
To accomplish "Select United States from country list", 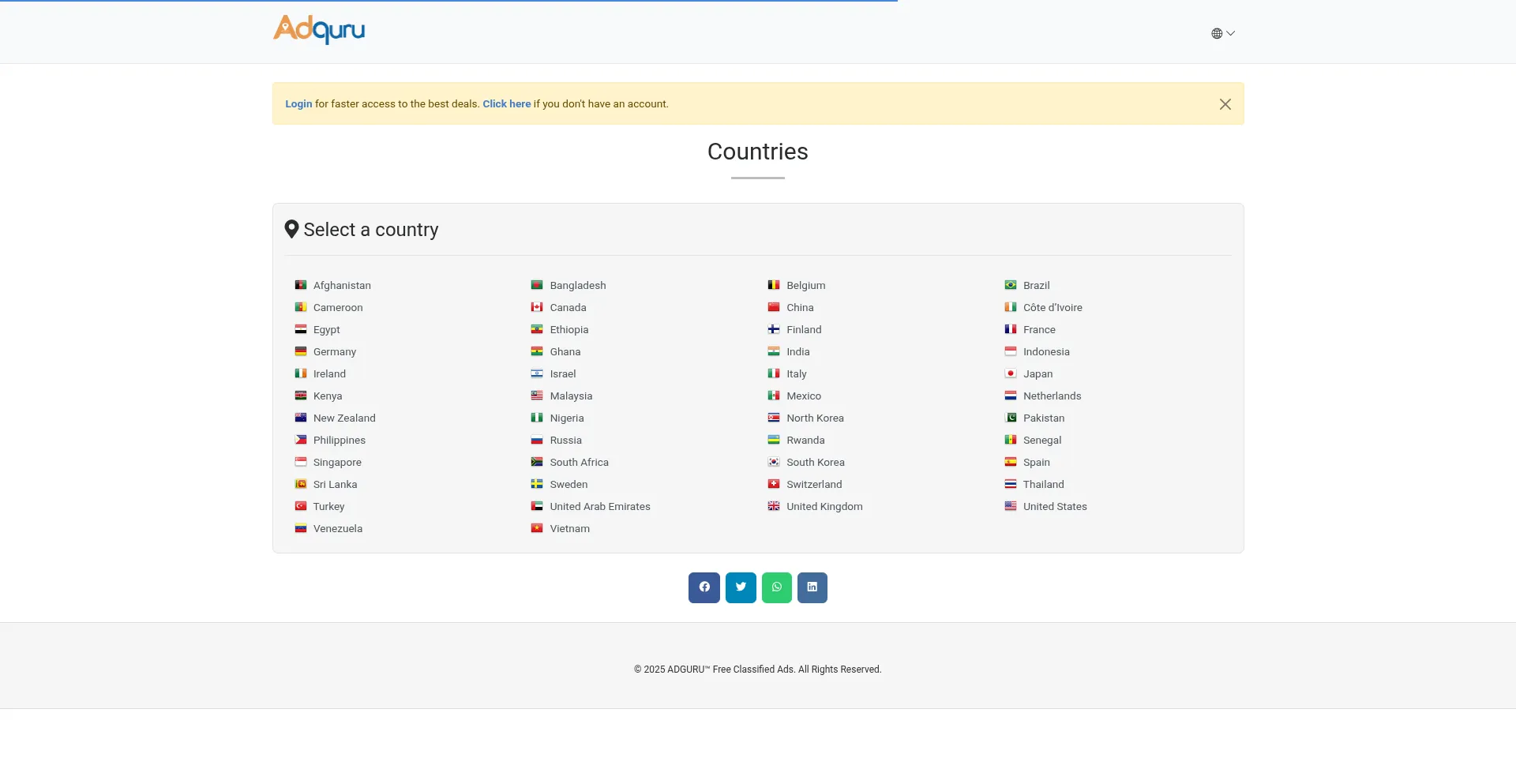I will 1055,507.
